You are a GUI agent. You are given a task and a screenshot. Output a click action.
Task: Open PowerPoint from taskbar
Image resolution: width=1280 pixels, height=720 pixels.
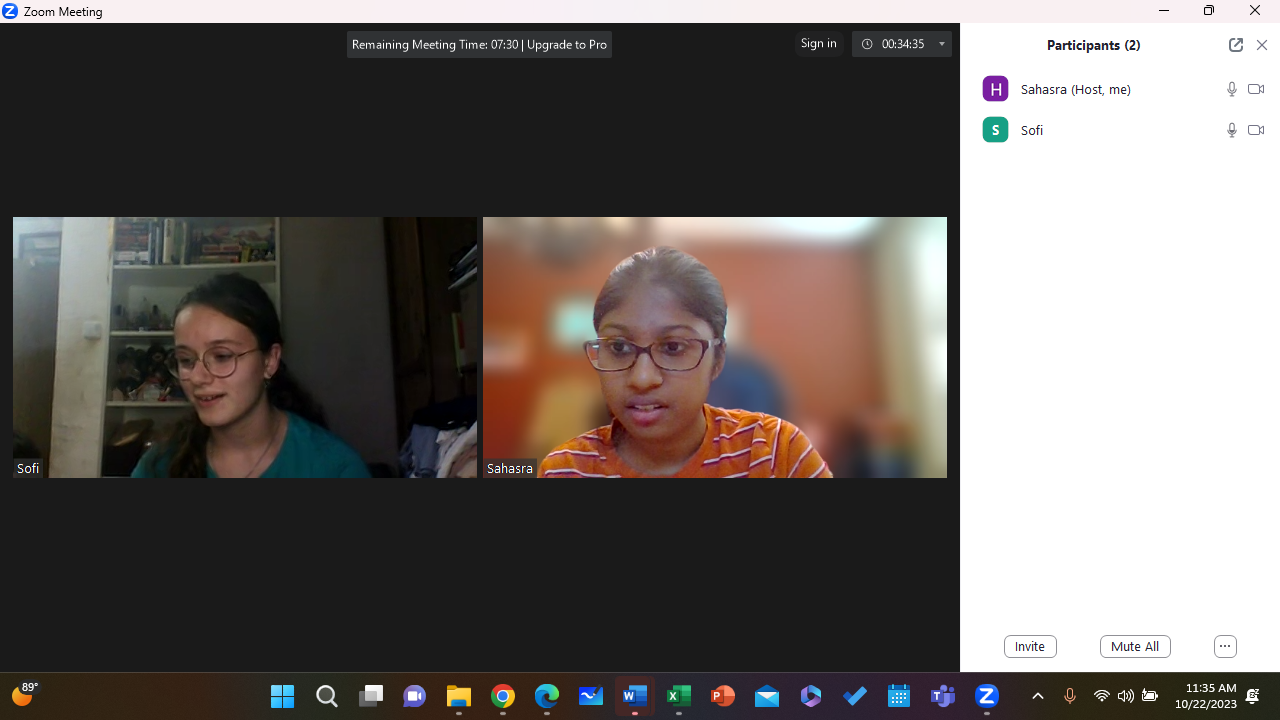pos(723,696)
